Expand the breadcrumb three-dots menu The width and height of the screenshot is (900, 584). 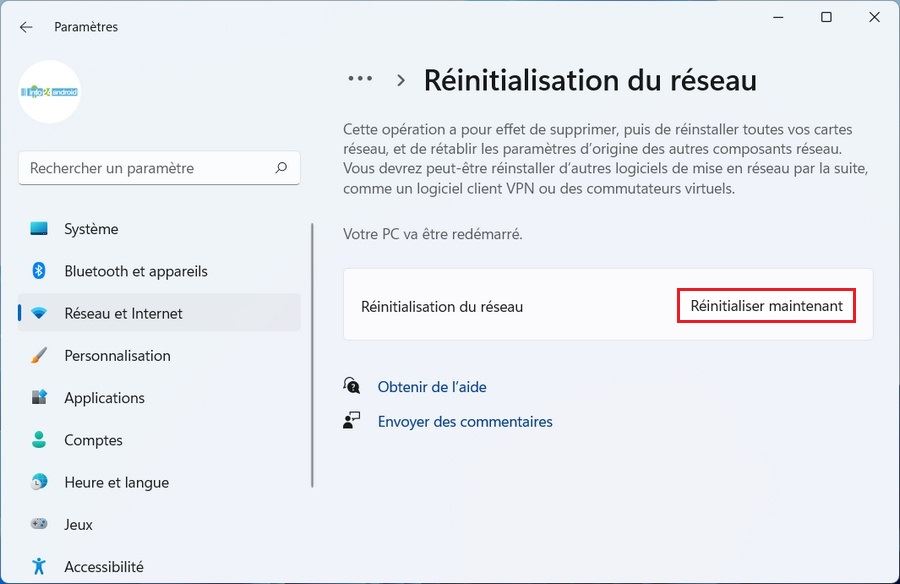click(x=360, y=80)
